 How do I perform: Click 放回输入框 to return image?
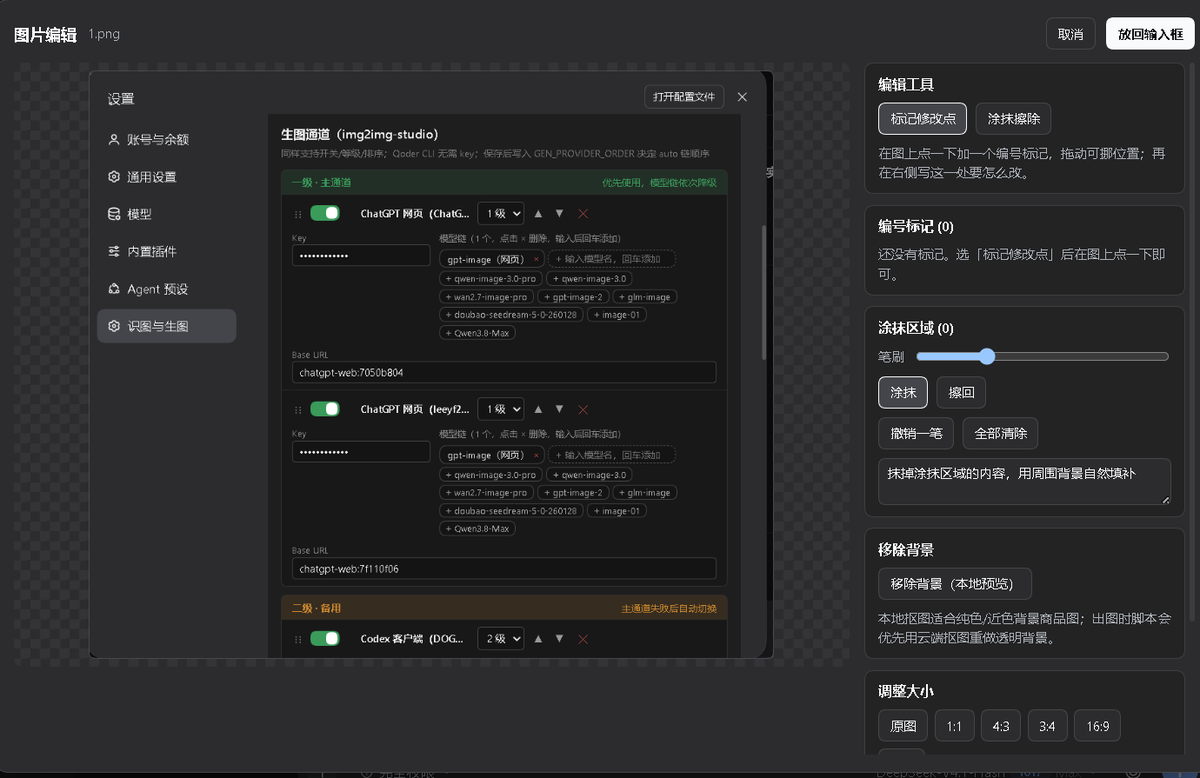point(1150,34)
